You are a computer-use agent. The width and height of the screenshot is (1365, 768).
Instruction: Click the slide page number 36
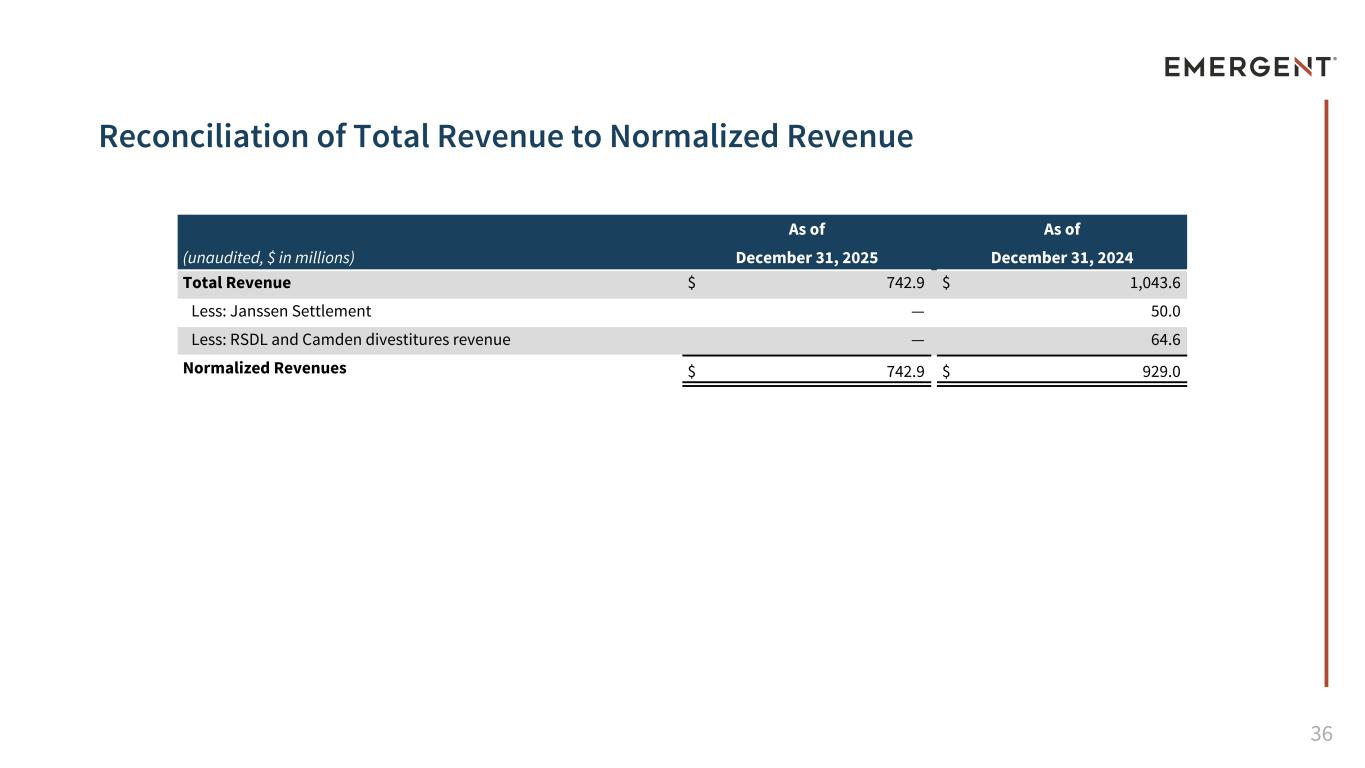1321,735
